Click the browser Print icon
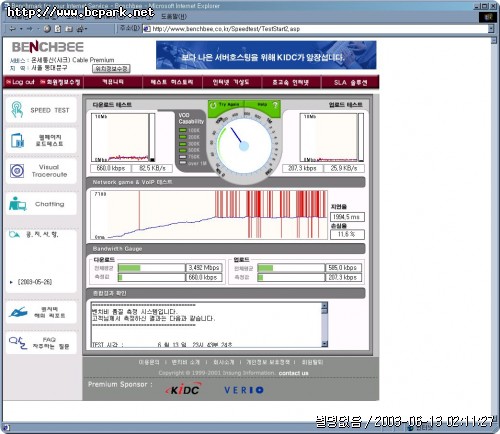This screenshot has width=500, height=434. pos(80,29)
